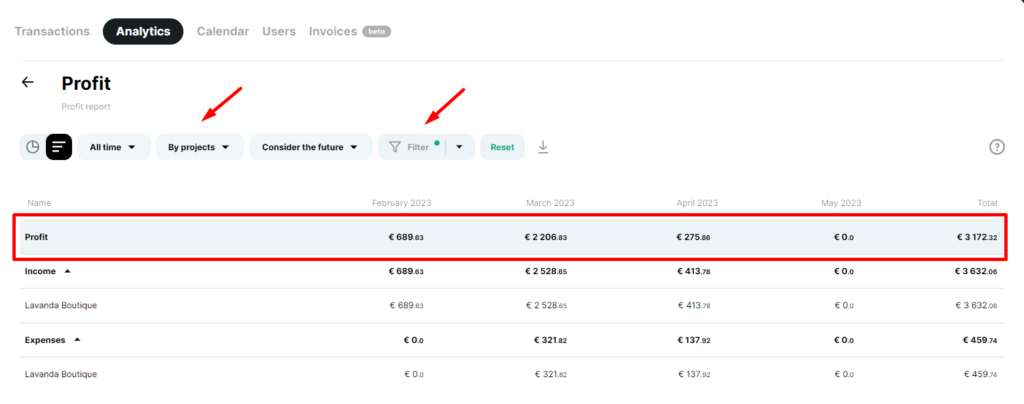Click the March 2023 column header
1024x404 pixels.
(x=551, y=203)
